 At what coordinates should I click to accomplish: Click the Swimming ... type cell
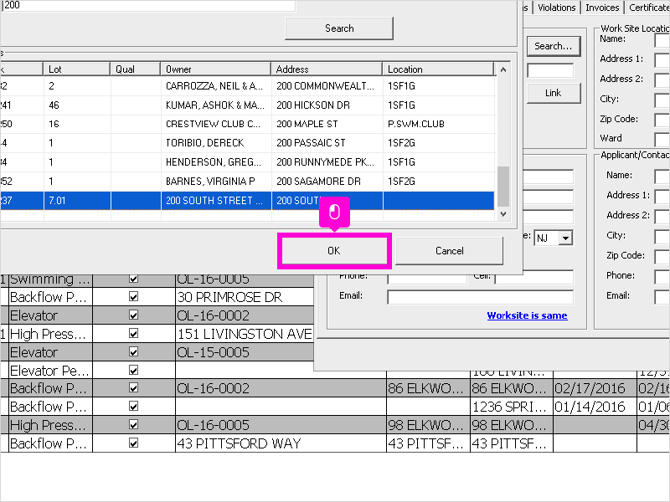coord(50,279)
